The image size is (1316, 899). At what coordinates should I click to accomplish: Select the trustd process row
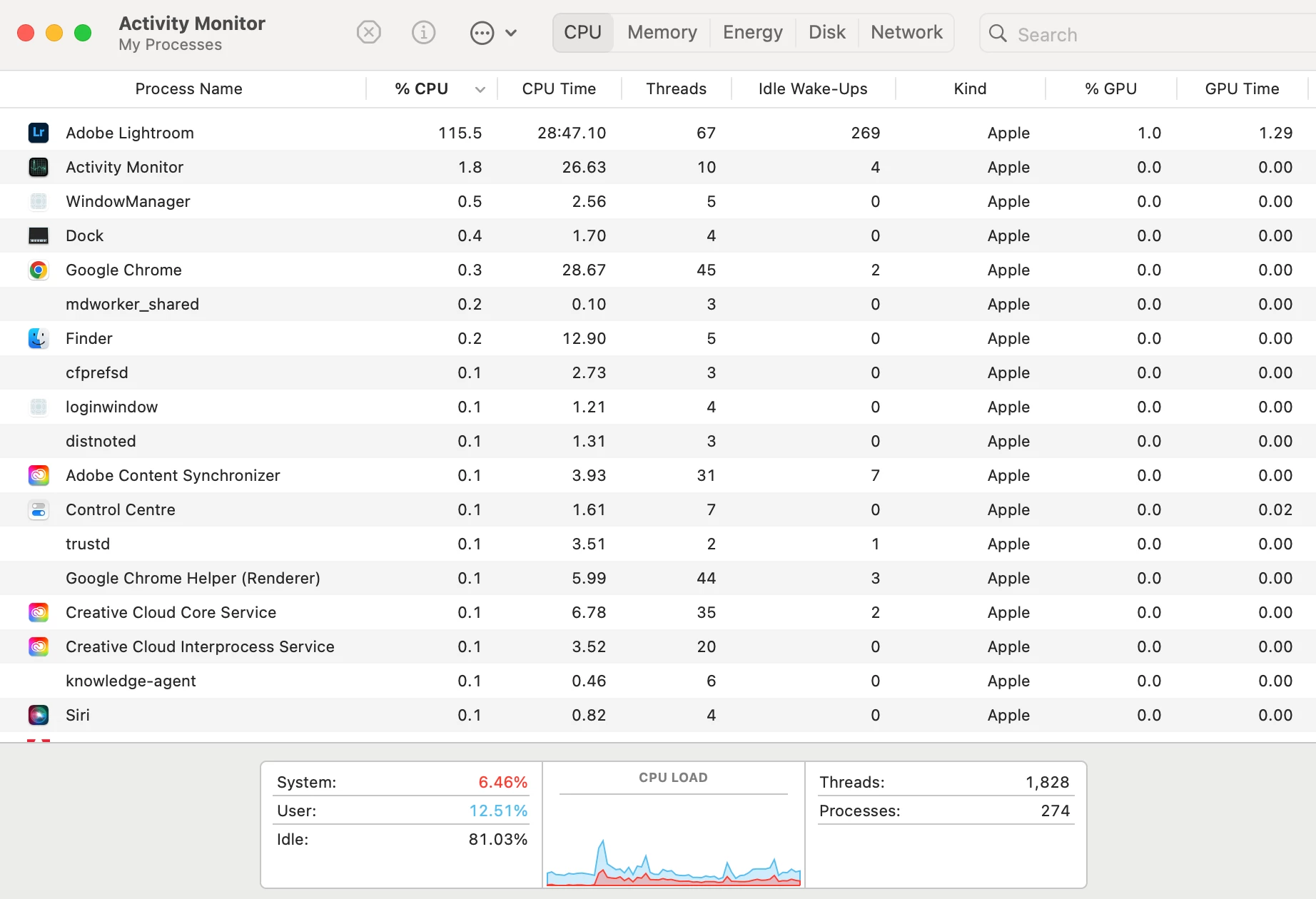[658, 544]
